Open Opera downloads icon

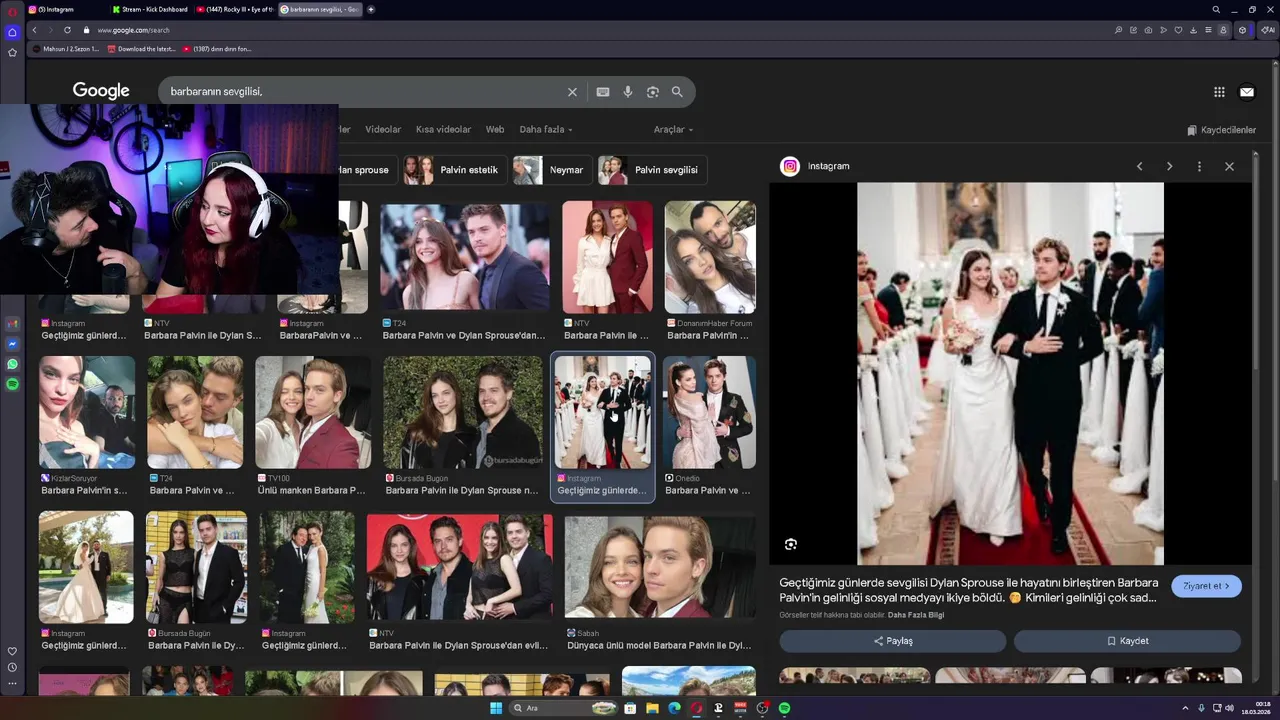[1193, 30]
